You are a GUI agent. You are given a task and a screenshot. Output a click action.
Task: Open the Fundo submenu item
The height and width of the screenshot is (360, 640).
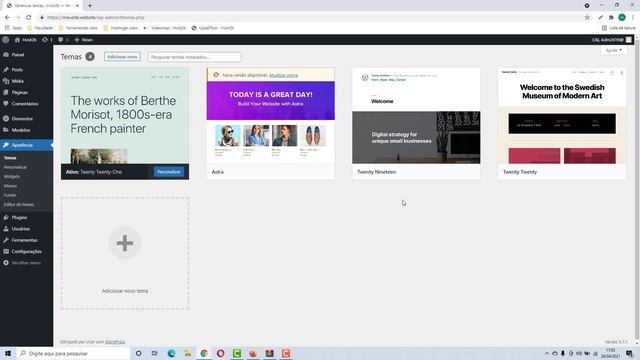[10, 196]
